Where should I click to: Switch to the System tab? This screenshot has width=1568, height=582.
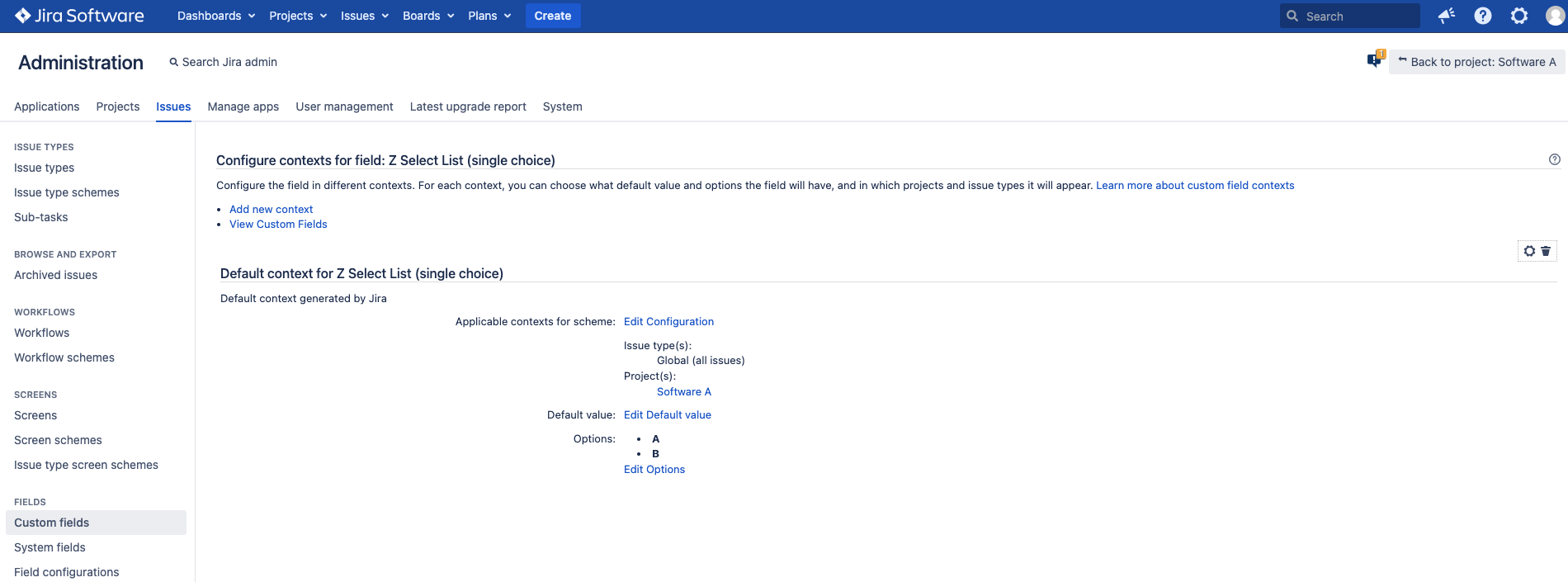point(563,106)
